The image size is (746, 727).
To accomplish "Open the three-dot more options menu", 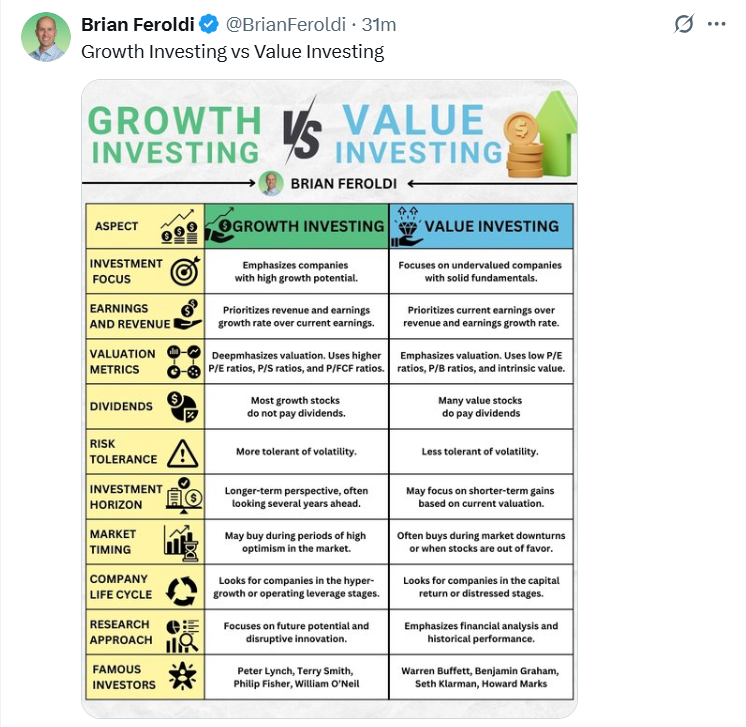I will [716, 24].
